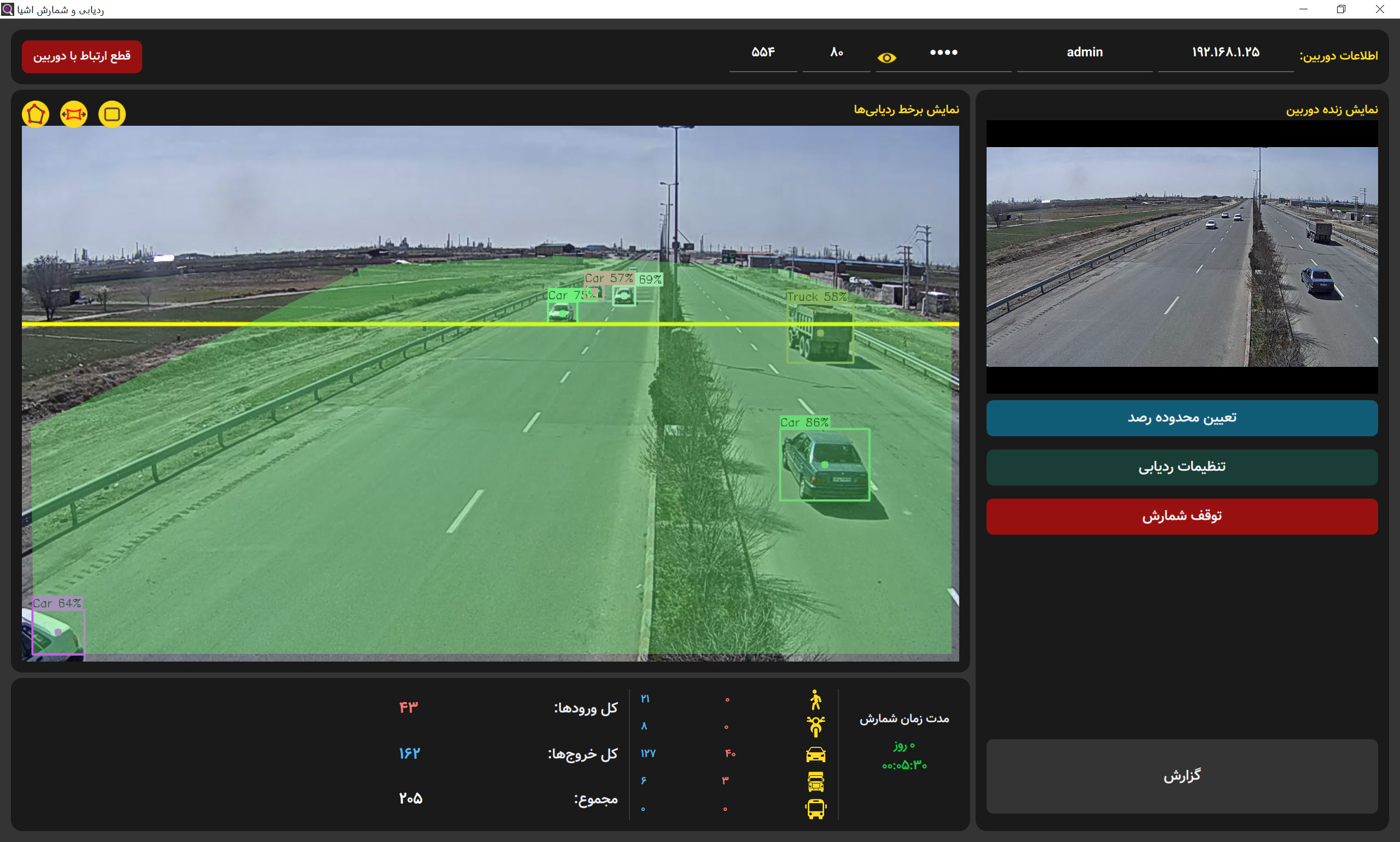Edit the port field showing ۸۰
1400x842 pixels.
coord(837,54)
